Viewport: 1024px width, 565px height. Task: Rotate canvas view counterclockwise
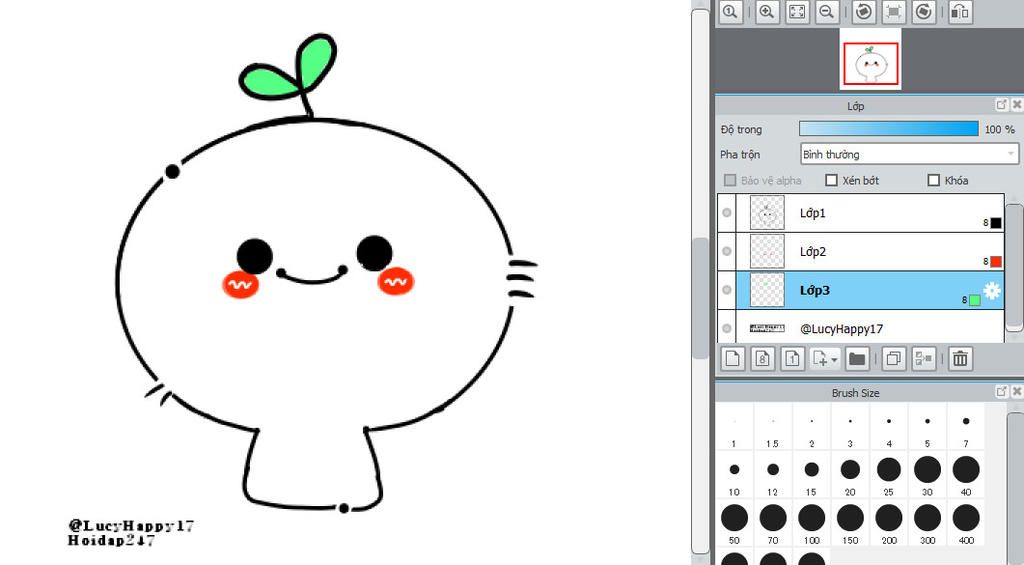864,12
